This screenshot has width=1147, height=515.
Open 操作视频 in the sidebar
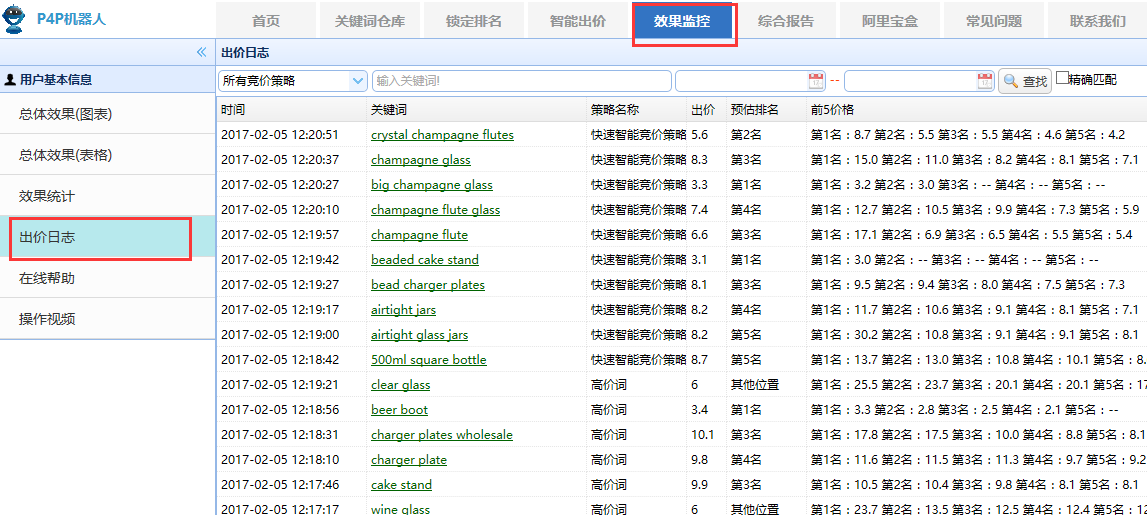coord(47,319)
